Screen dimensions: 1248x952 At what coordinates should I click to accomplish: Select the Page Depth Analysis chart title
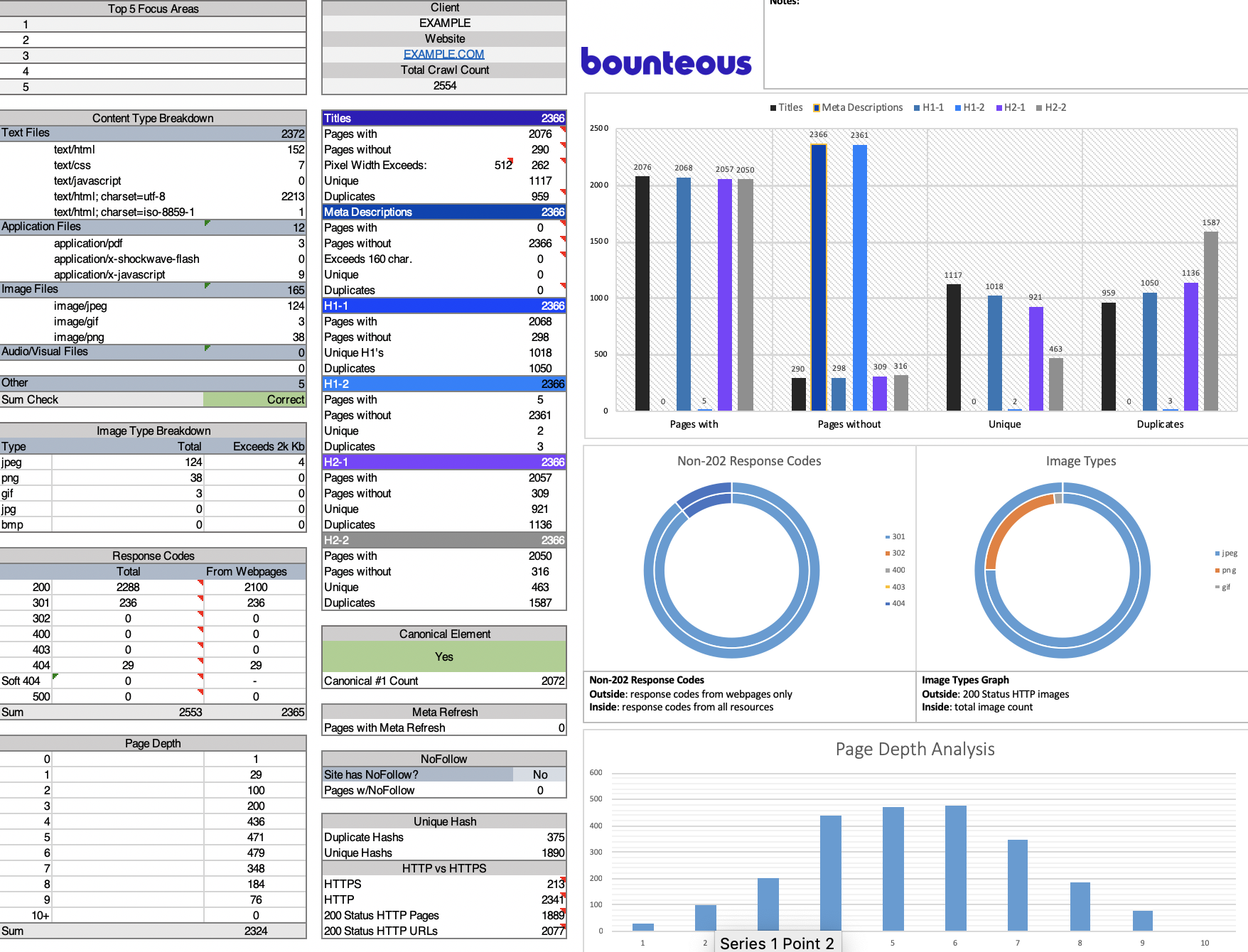tap(915, 749)
